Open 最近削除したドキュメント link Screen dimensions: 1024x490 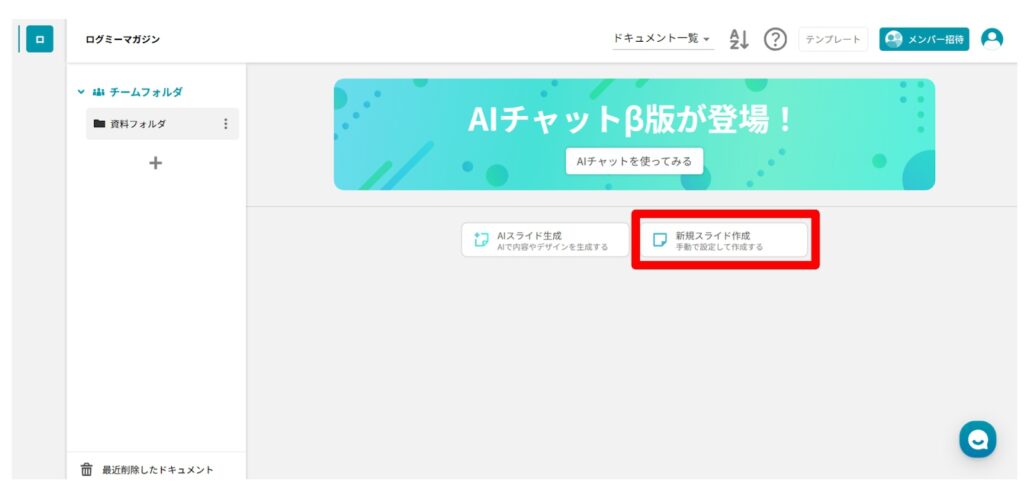(x=157, y=469)
